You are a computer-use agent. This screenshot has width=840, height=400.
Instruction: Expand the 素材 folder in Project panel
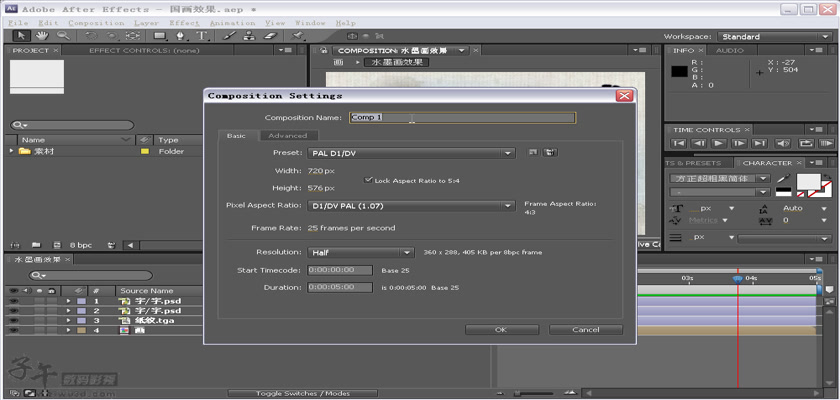11,152
